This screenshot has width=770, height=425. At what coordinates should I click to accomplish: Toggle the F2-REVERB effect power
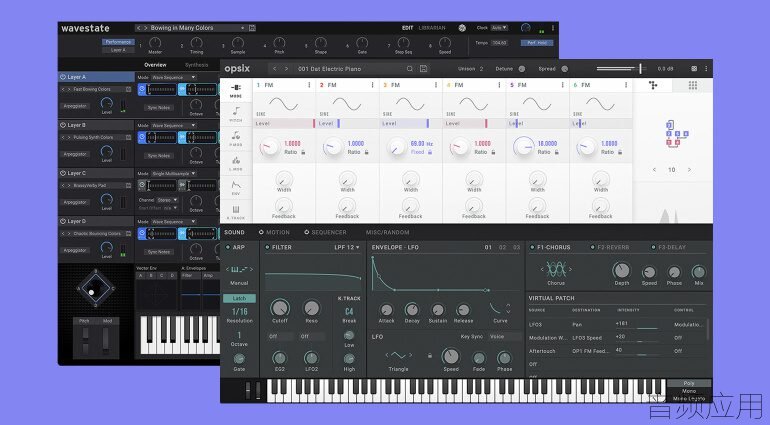[x=592, y=247]
